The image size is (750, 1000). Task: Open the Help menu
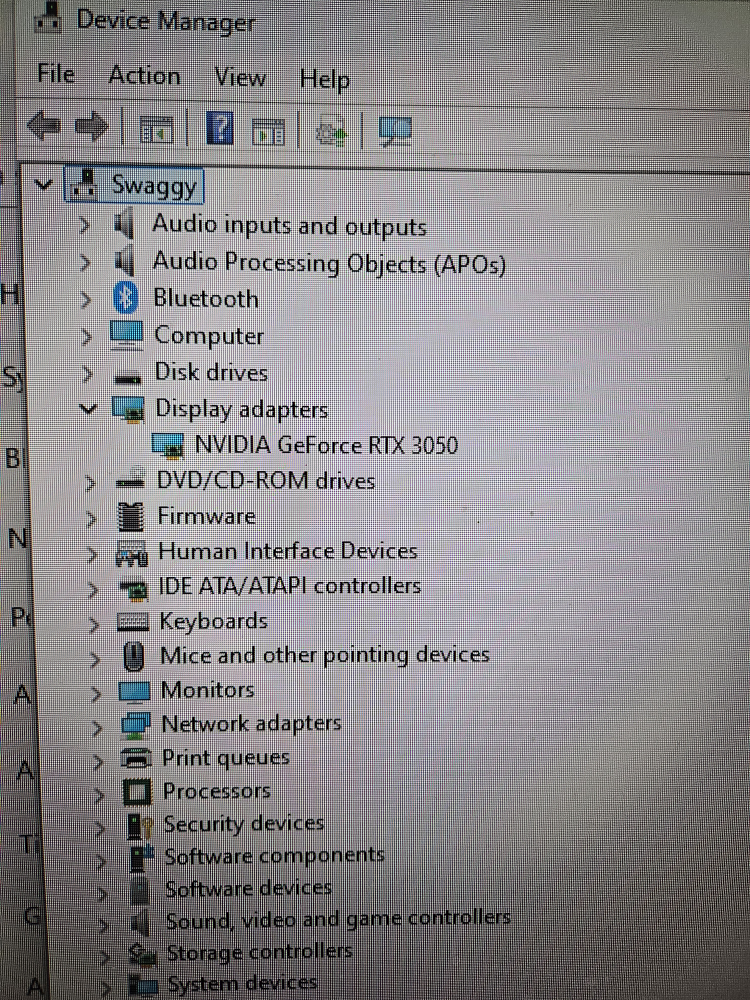tap(325, 80)
